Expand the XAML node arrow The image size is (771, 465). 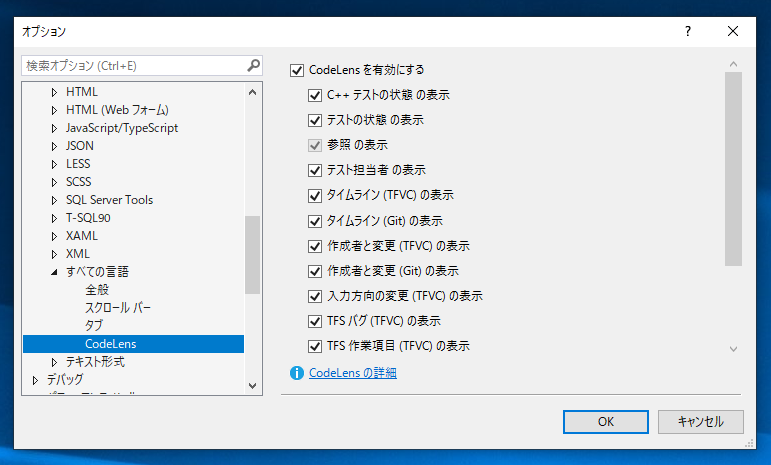tap(54, 236)
